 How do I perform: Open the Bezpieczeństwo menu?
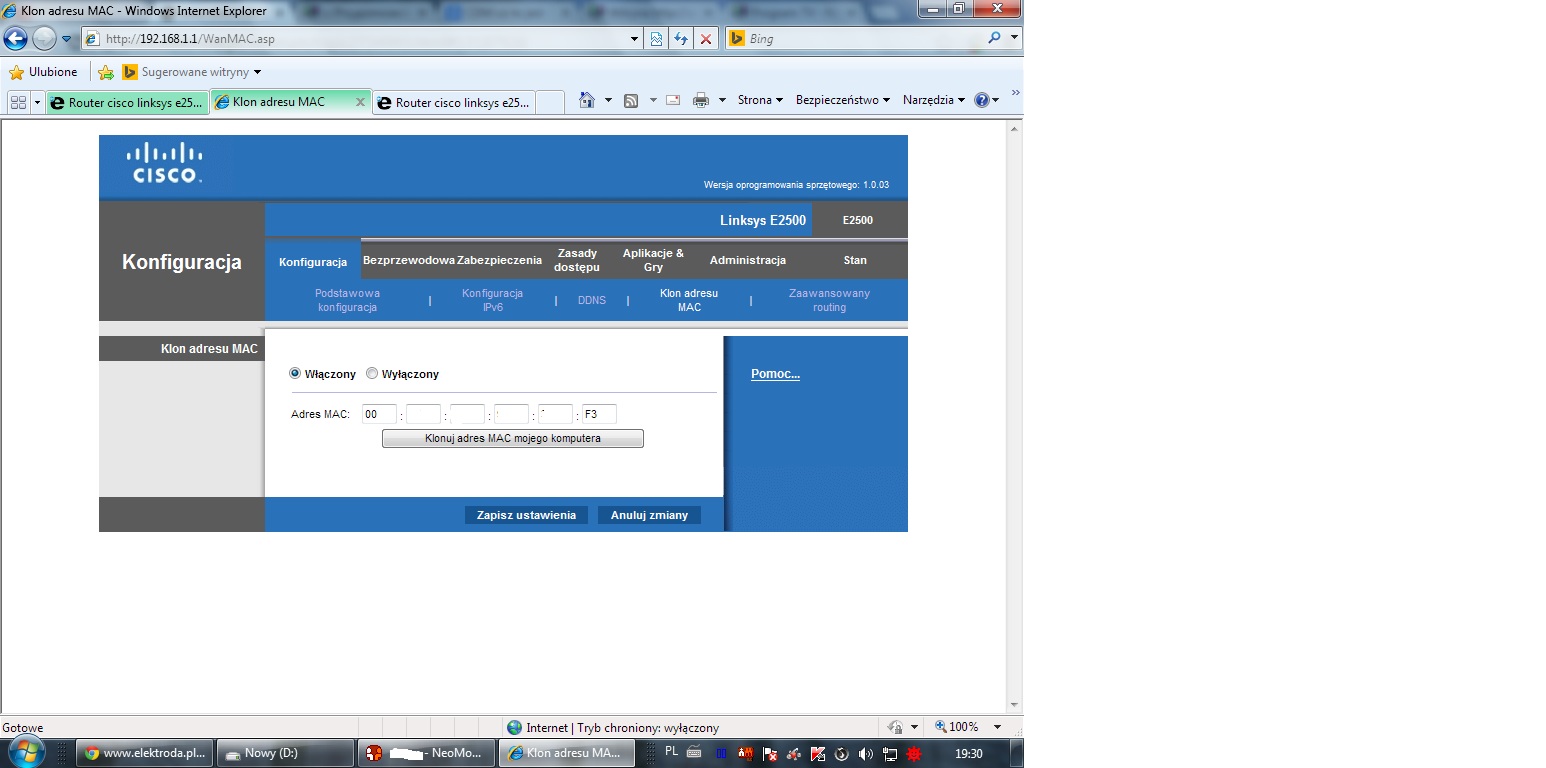tap(842, 100)
